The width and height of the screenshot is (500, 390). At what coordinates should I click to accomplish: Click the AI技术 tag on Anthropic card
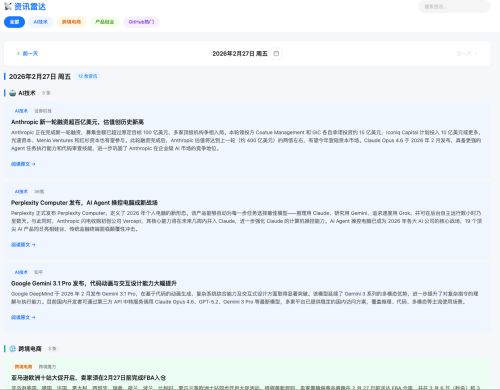tap(21, 111)
